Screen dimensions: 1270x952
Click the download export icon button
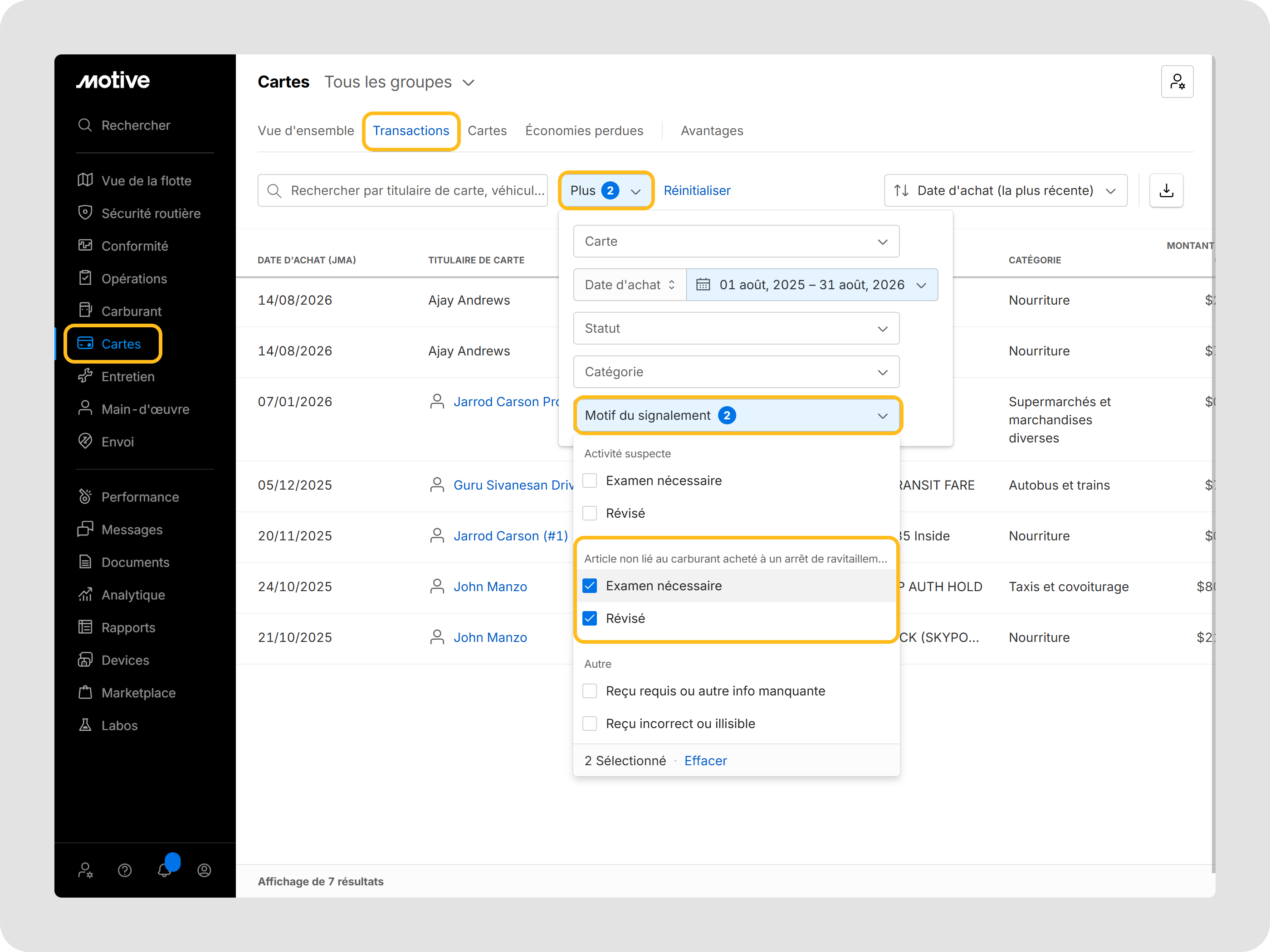(1166, 190)
